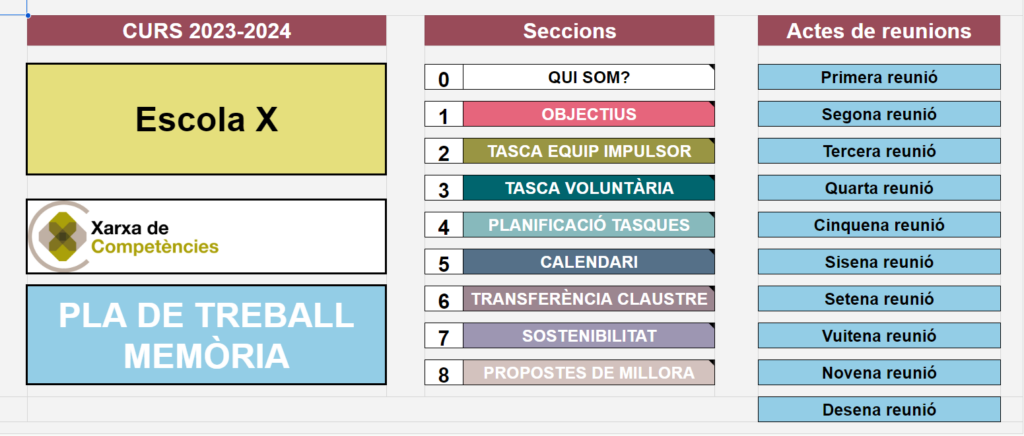
Task: Click the number 0 cell
Action: (444, 78)
